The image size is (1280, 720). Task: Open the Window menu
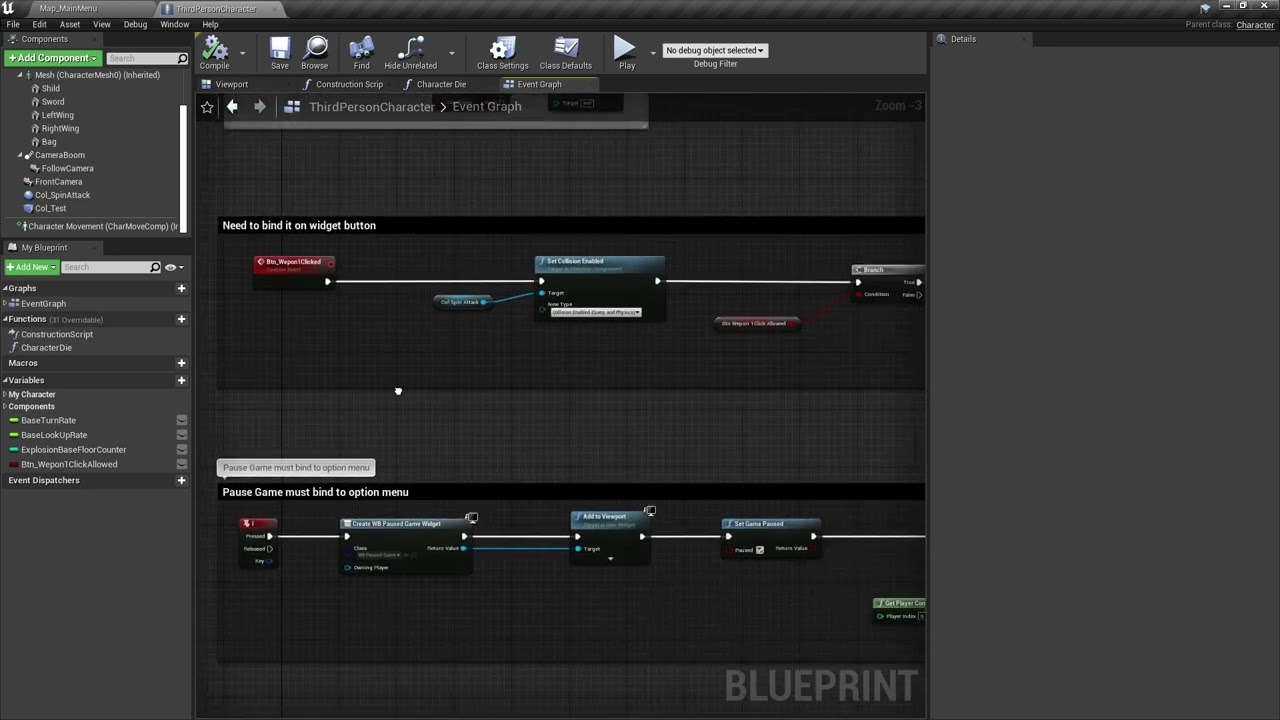(175, 24)
